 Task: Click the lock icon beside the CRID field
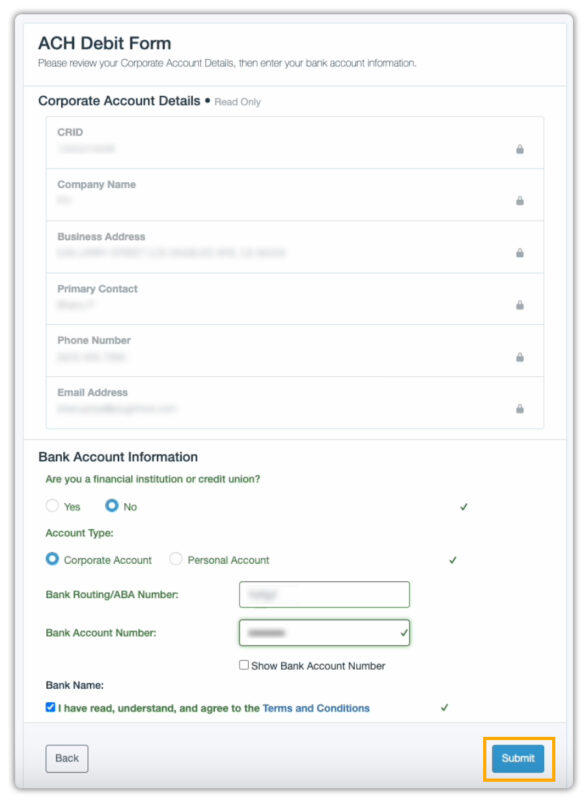(x=520, y=146)
